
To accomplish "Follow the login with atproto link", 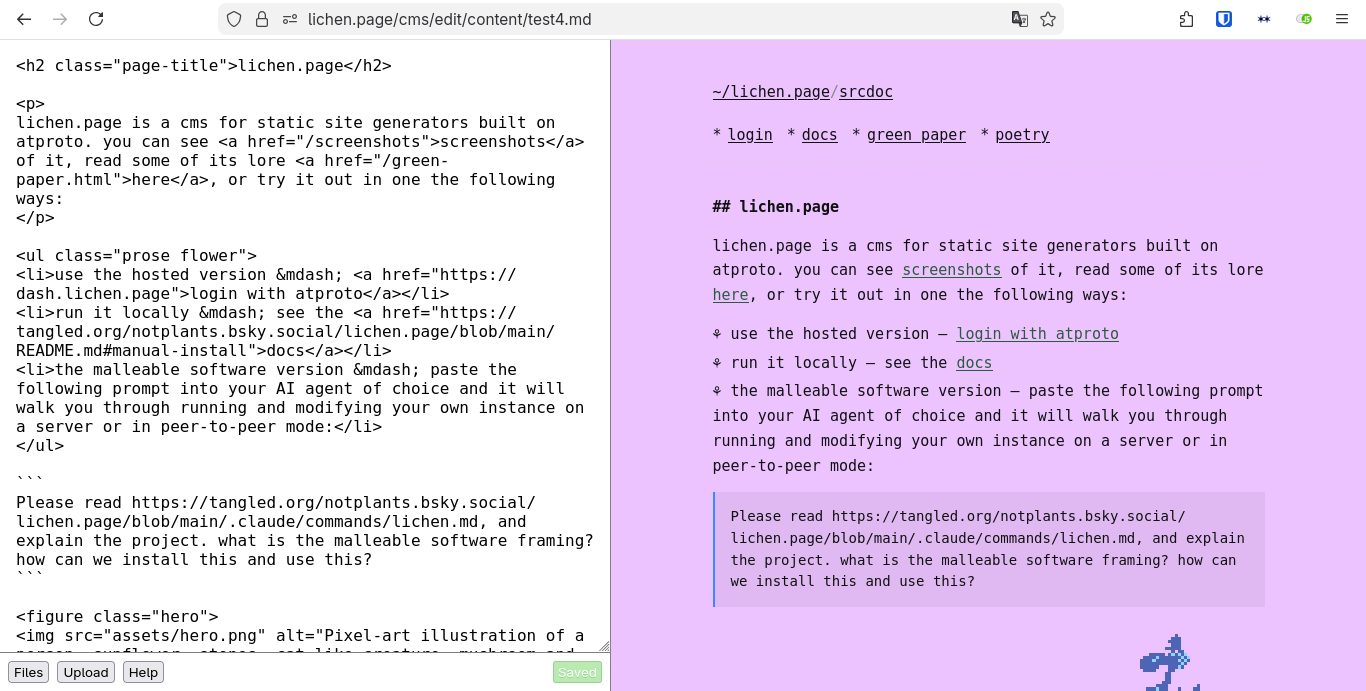I will pyautogui.click(x=1037, y=333).
